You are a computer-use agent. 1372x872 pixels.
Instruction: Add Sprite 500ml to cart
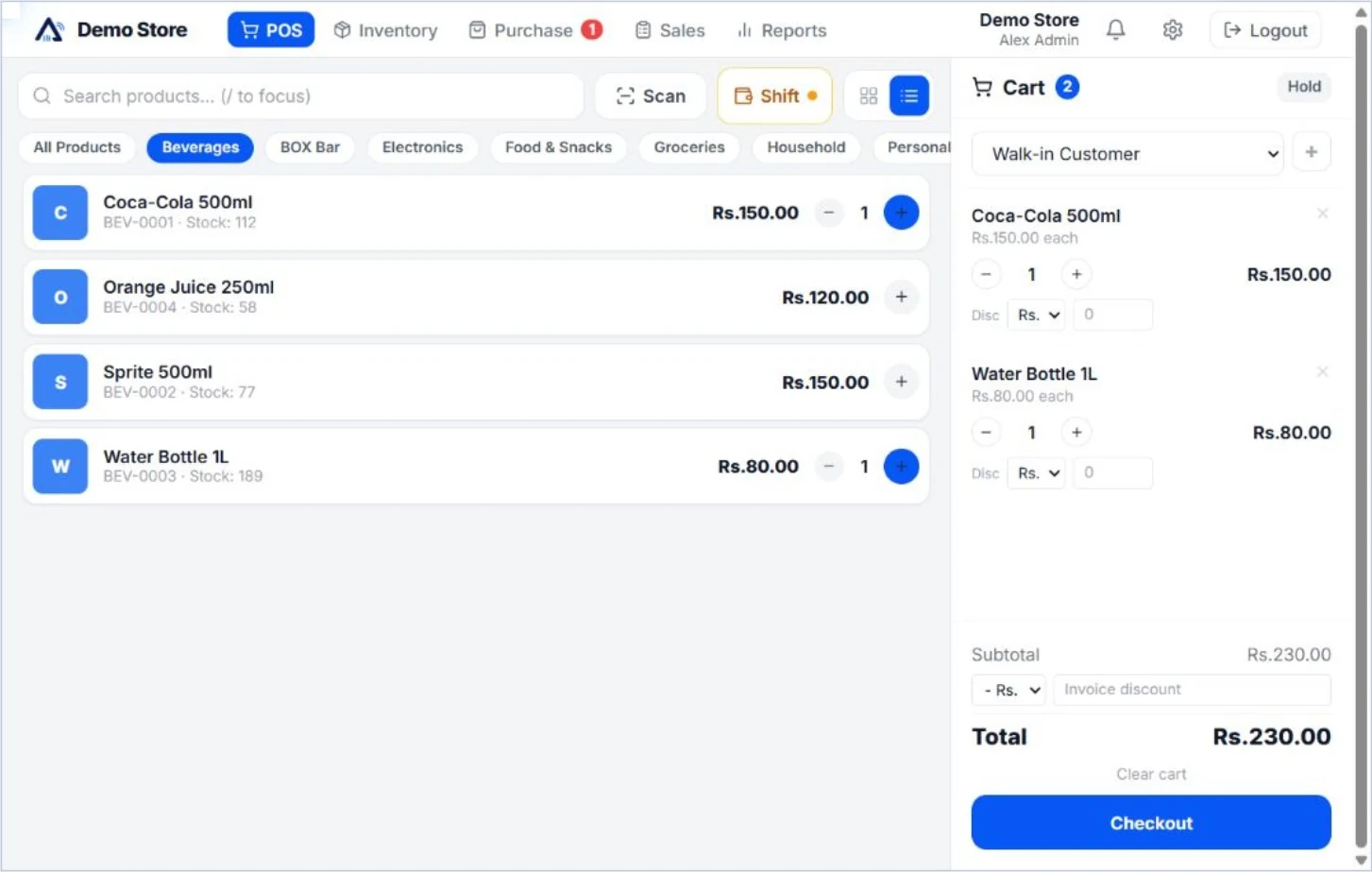[901, 382]
